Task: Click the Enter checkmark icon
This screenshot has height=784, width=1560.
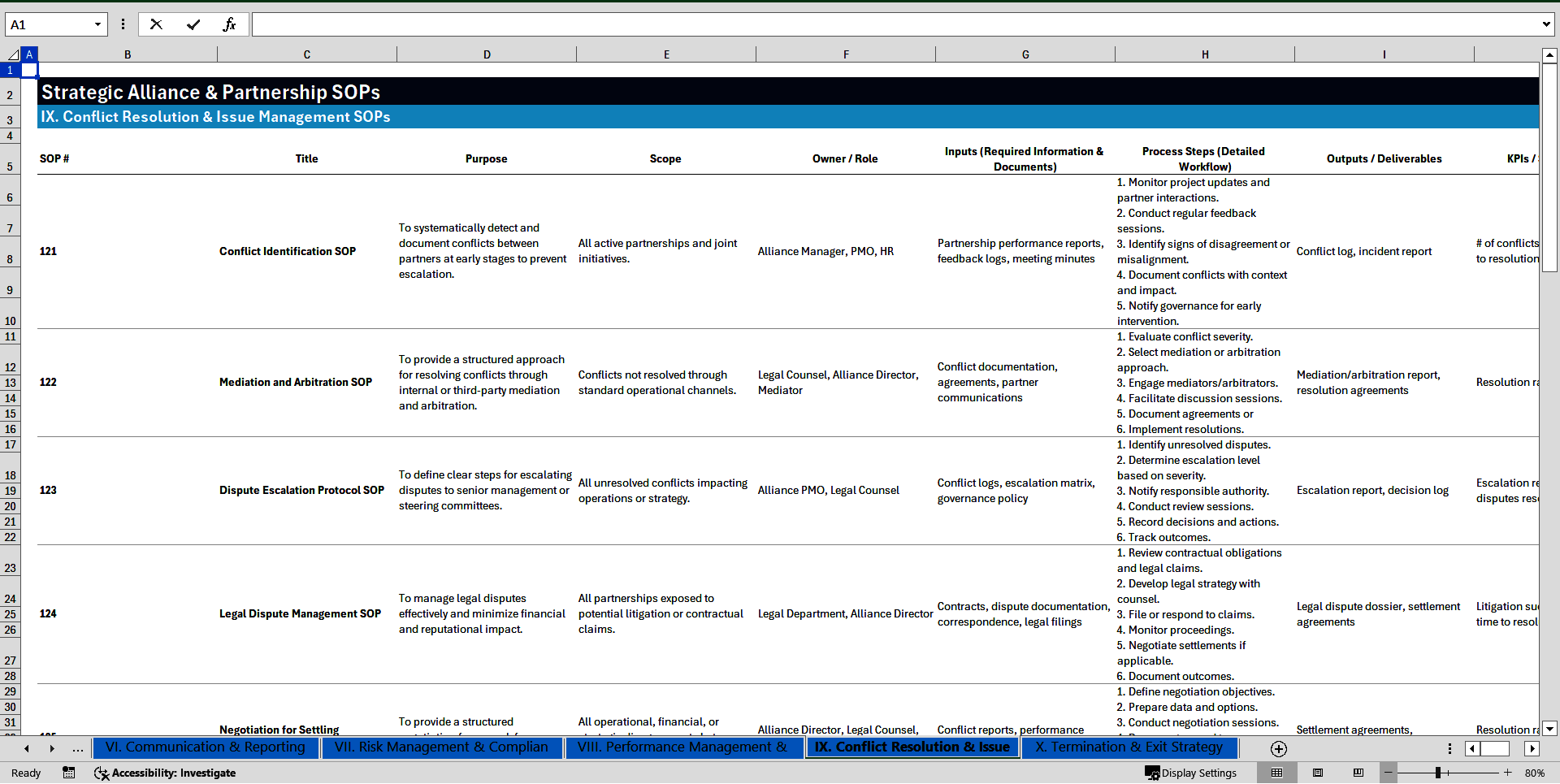Action: (x=193, y=24)
